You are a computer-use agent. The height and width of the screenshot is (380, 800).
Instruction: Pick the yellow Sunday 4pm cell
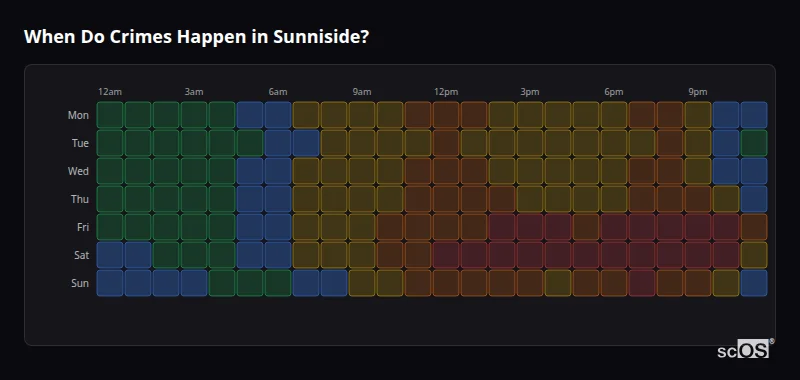558,283
